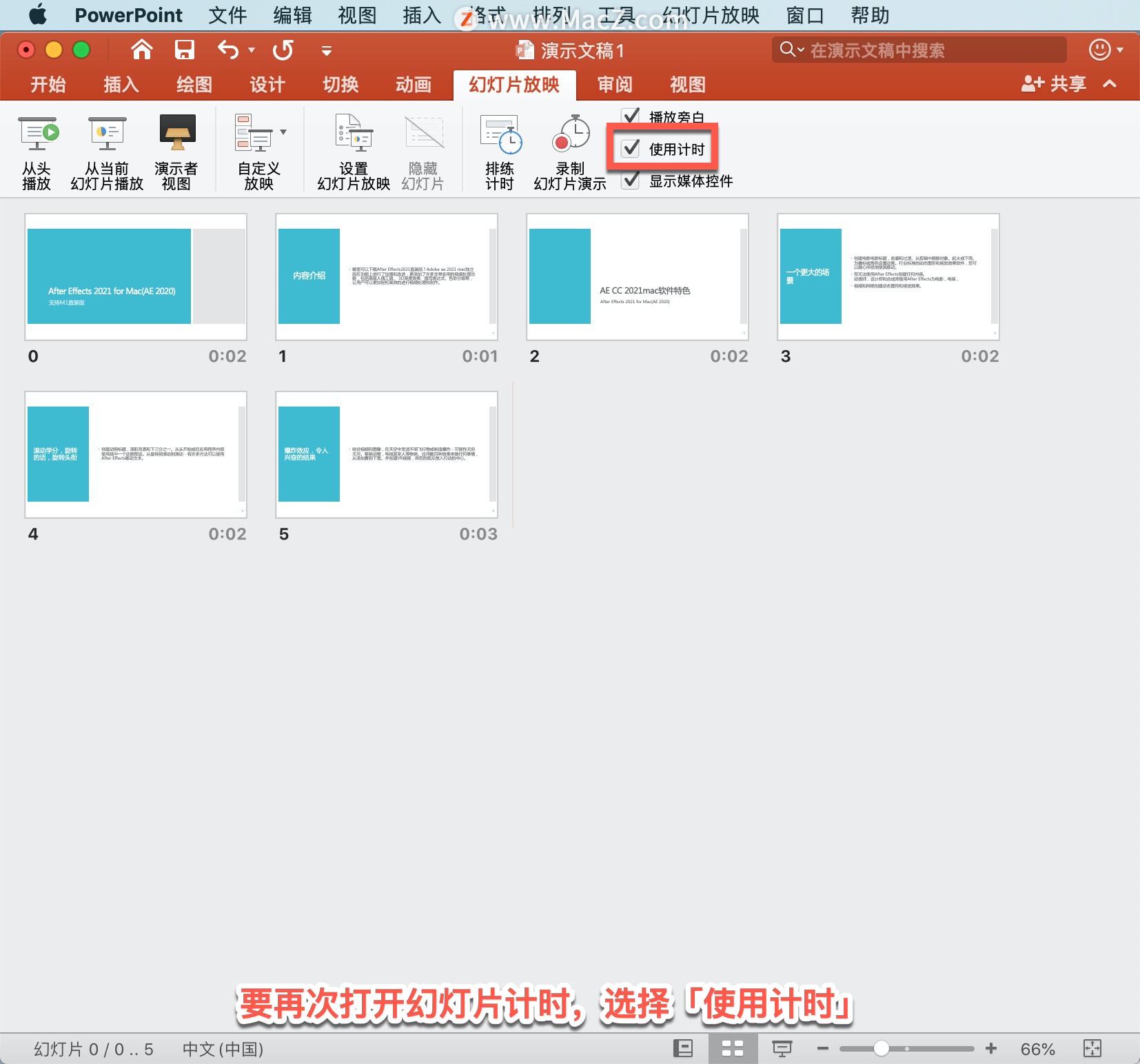
Task: Select slide 4 thumbnail
Action: click(x=136, y=454)
